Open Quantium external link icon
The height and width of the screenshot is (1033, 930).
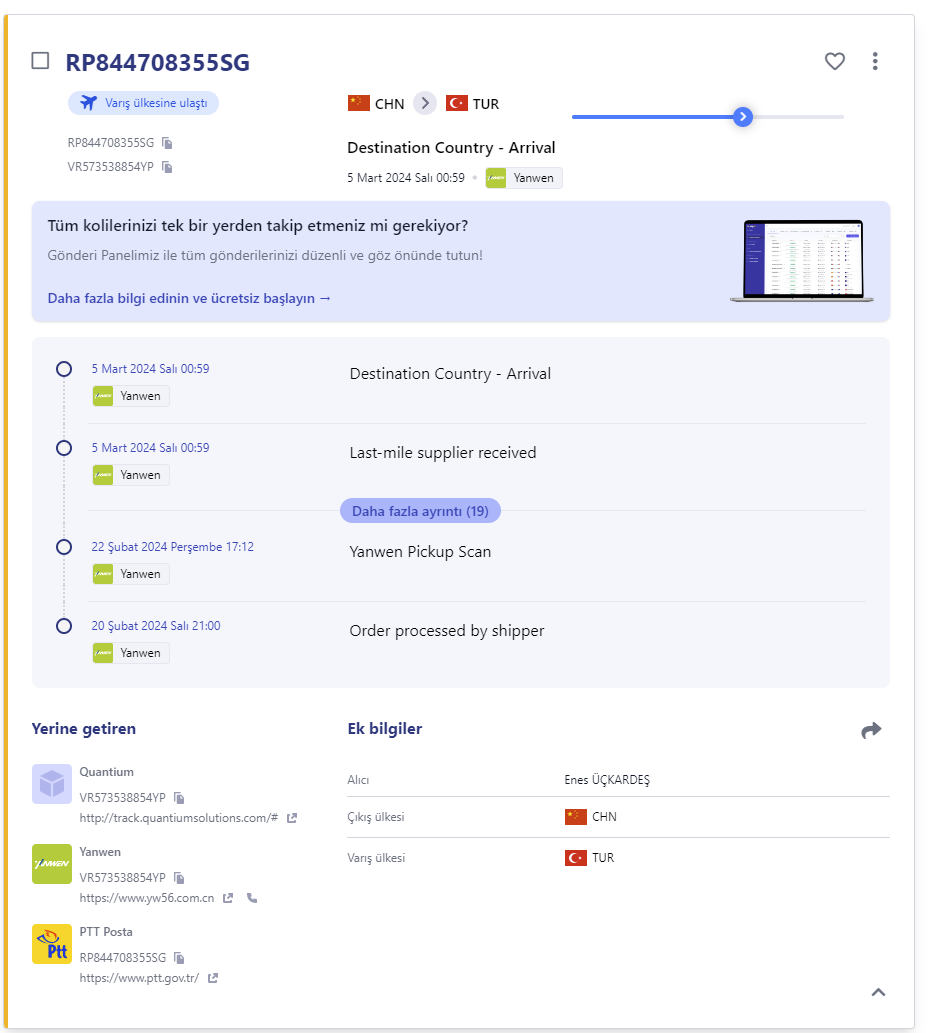click(x=292, y=818)
